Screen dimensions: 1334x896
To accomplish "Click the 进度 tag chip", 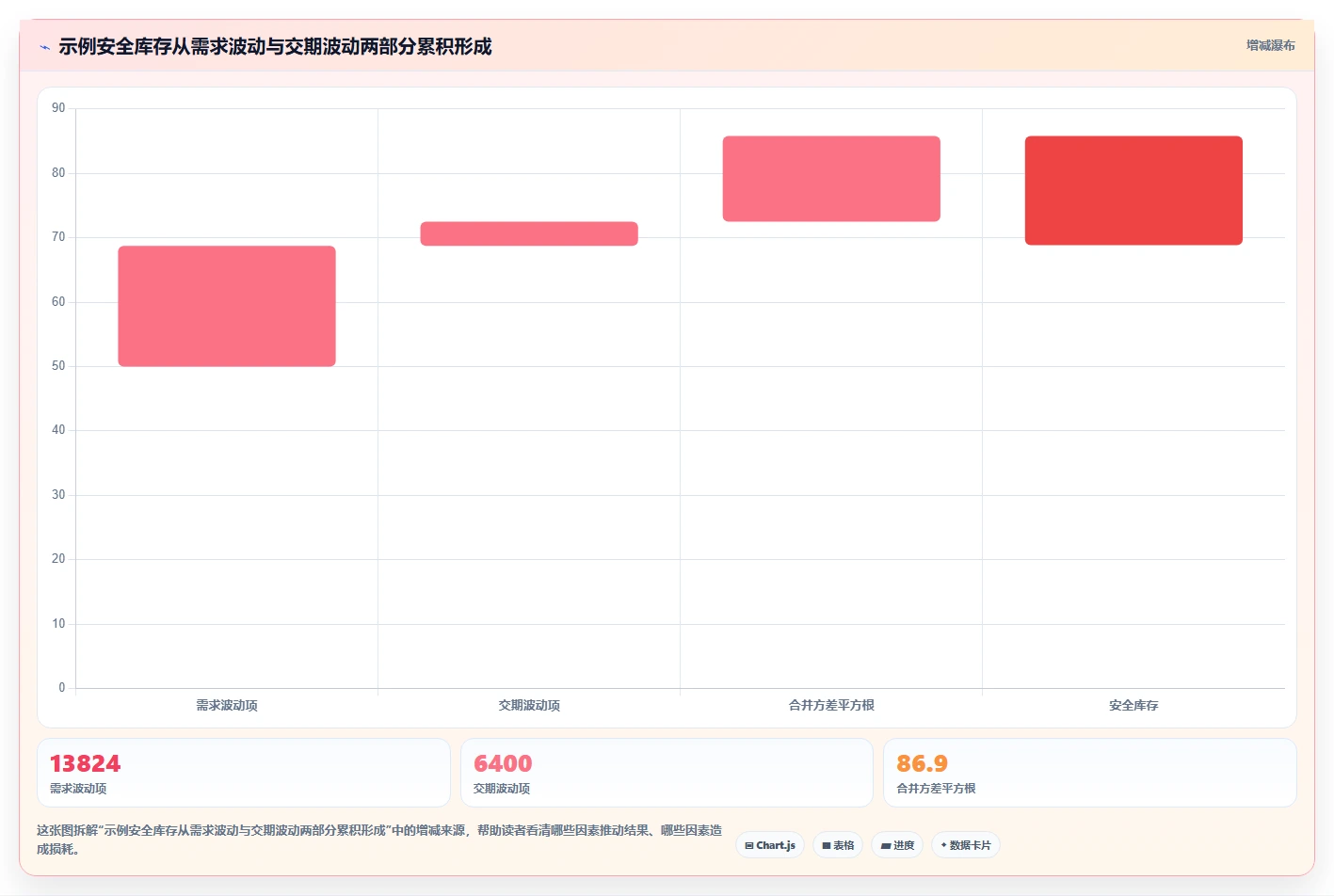I will click(x=897, y=845).
